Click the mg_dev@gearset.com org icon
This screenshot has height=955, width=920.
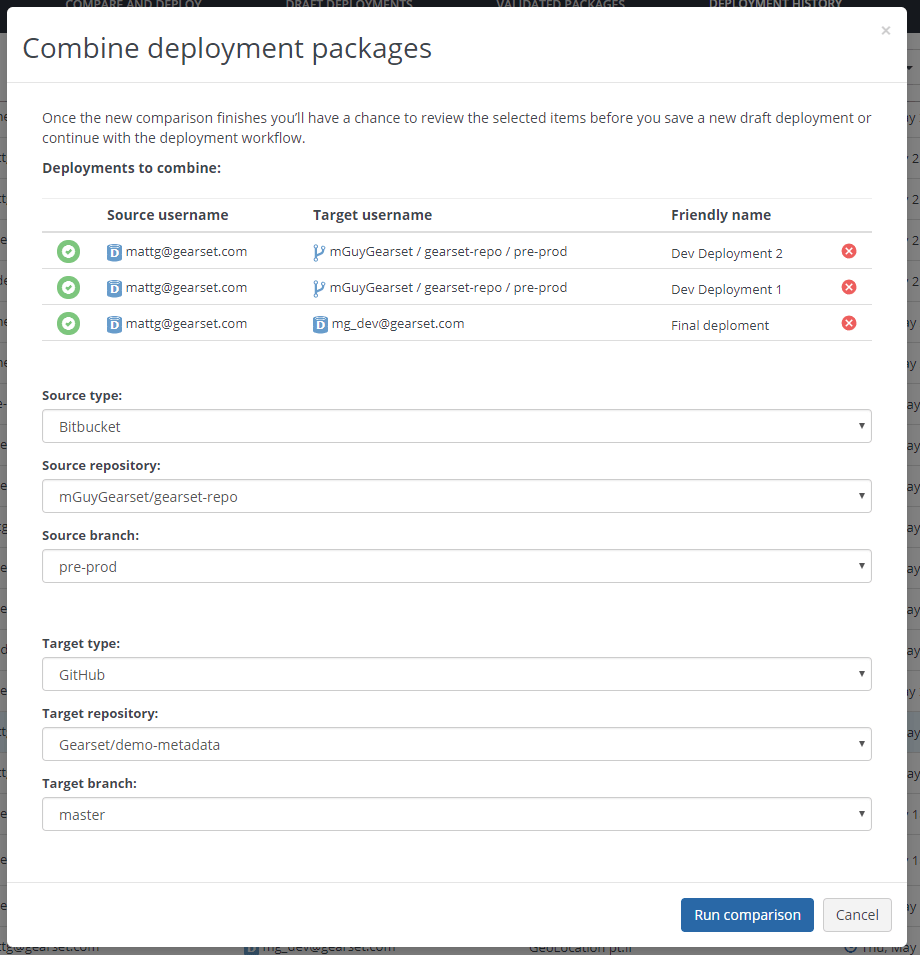click(x=320, y=325)
